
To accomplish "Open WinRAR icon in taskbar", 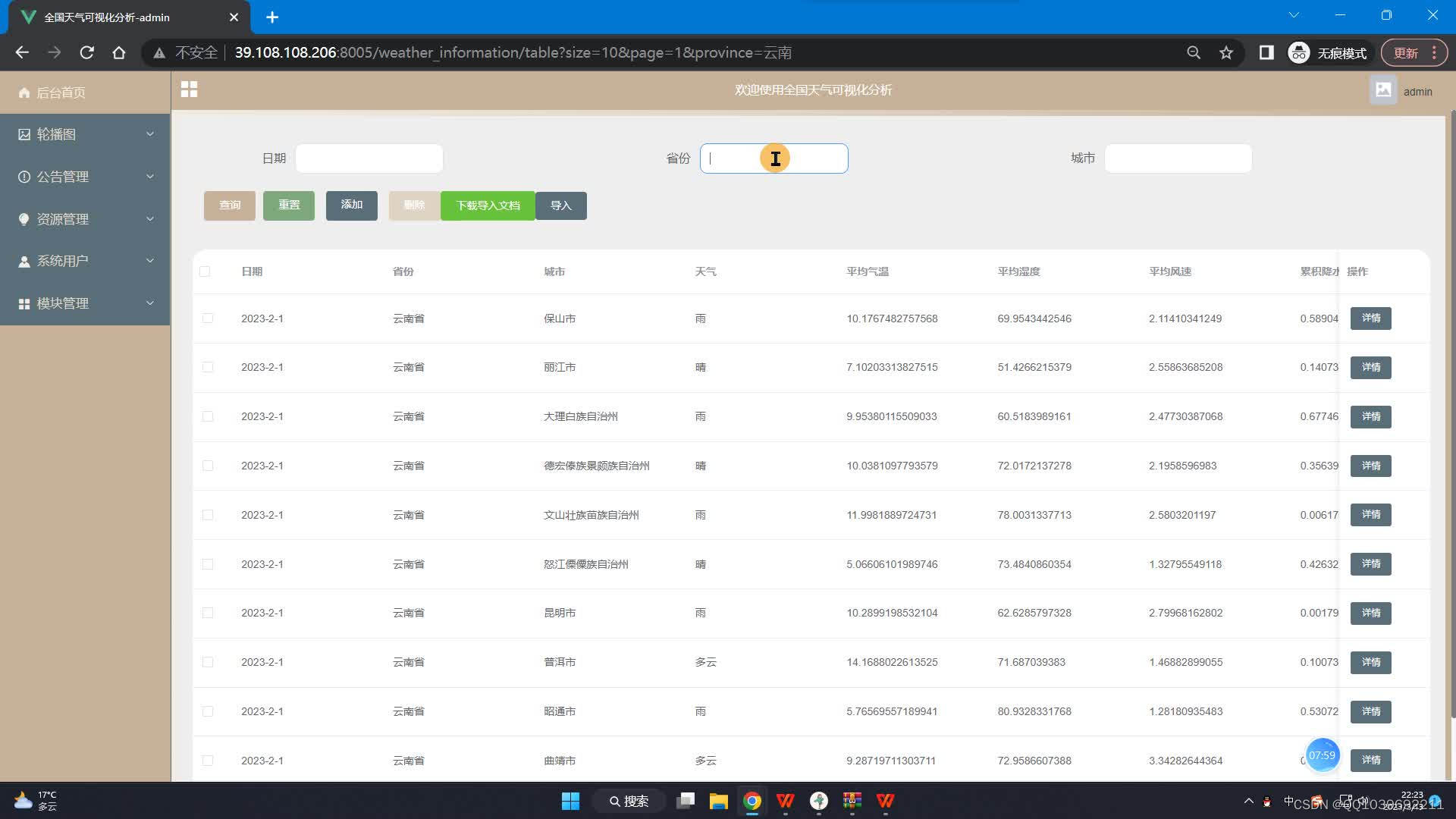I will tap(852, 801).
